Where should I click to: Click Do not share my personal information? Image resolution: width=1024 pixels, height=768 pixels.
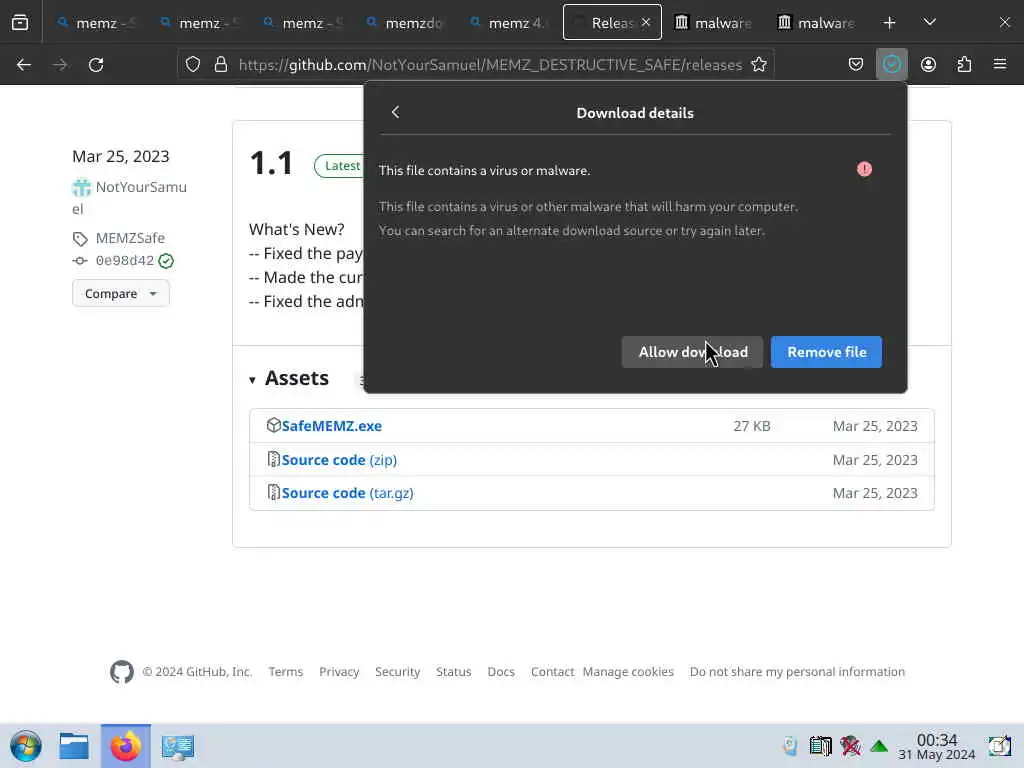click(797, 671)
